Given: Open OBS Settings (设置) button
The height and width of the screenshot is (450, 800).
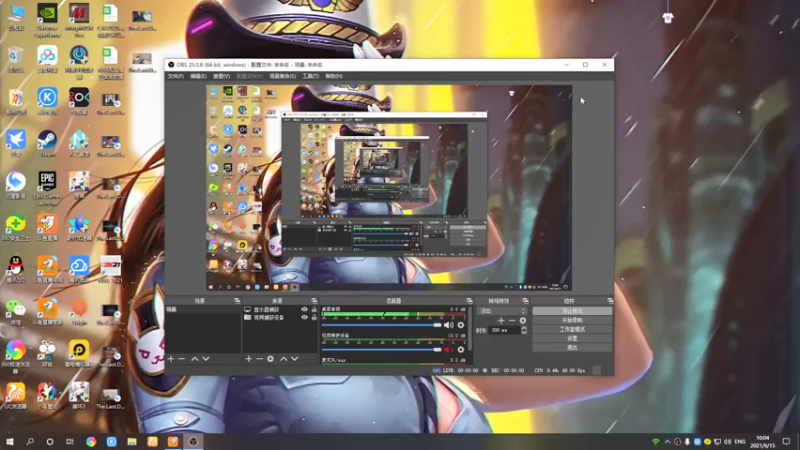Looking at the screenshot, I should 572,338.
